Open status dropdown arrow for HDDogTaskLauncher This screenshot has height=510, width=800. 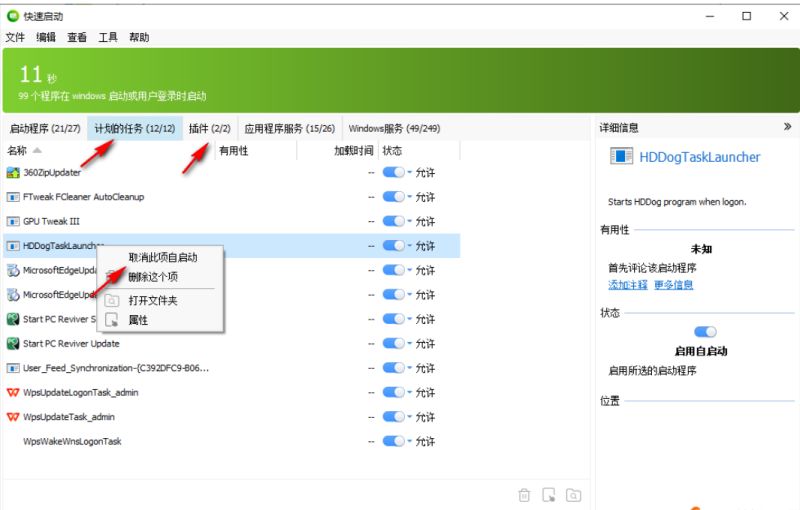[x=409, y=246]
